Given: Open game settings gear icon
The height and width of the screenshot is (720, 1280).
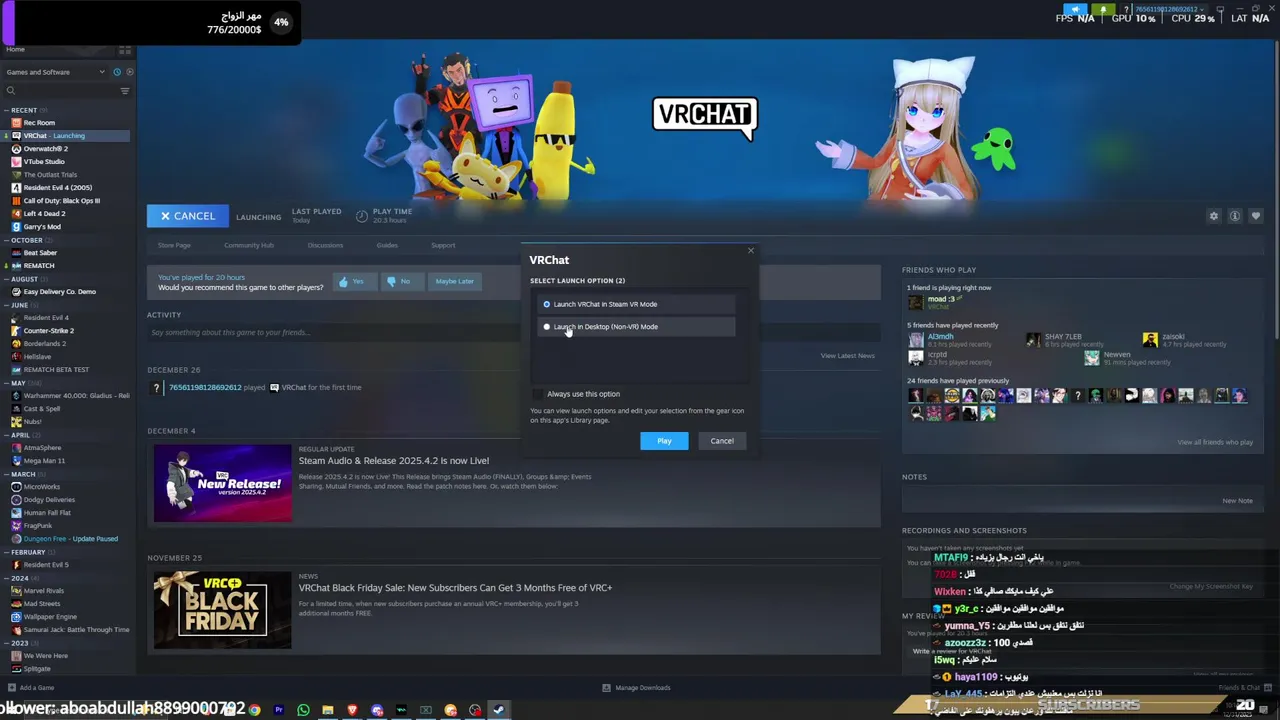Looking at the screenshot, I should point(1214,216).
